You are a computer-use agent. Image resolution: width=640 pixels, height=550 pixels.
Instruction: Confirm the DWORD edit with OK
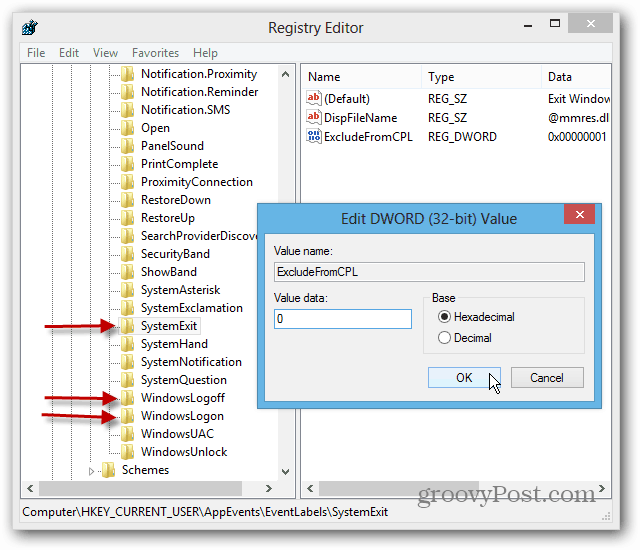[x=464, y=377]
